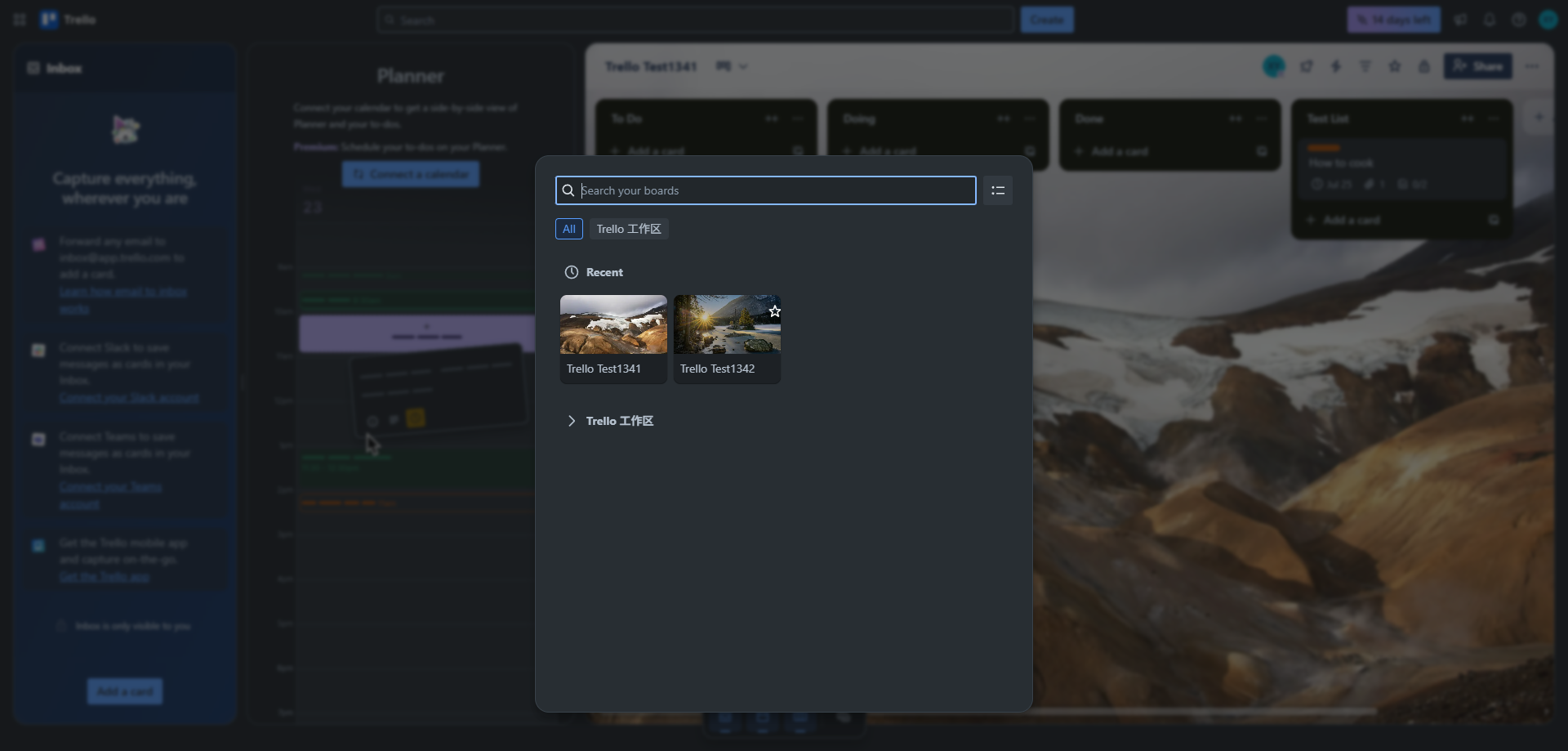Open the Automation lightning icon

1336,66
